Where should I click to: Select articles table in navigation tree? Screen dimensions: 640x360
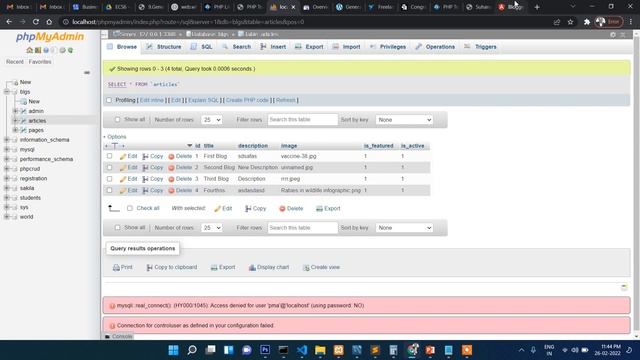pos(37,121)
